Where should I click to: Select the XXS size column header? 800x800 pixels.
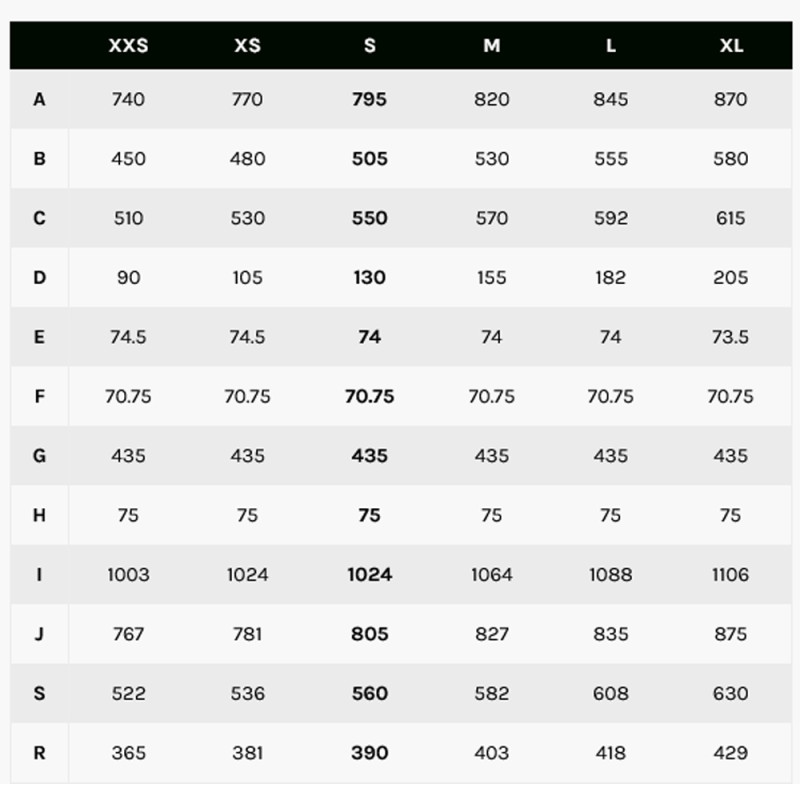(x=128, y=45)
